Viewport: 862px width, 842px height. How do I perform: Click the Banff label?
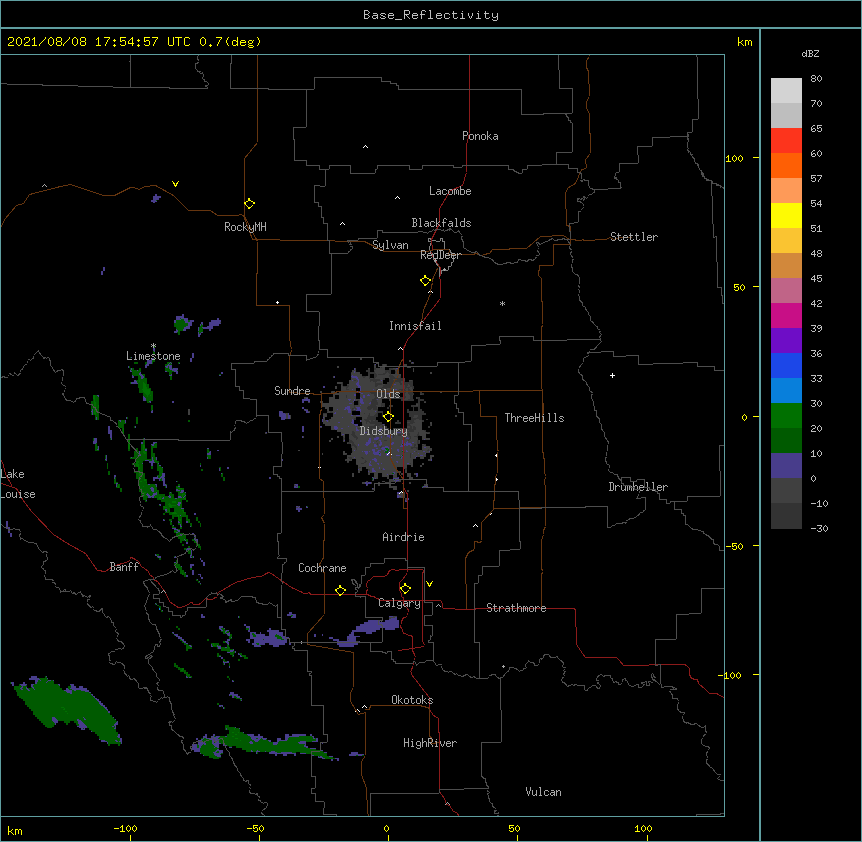tap(124, 567)
